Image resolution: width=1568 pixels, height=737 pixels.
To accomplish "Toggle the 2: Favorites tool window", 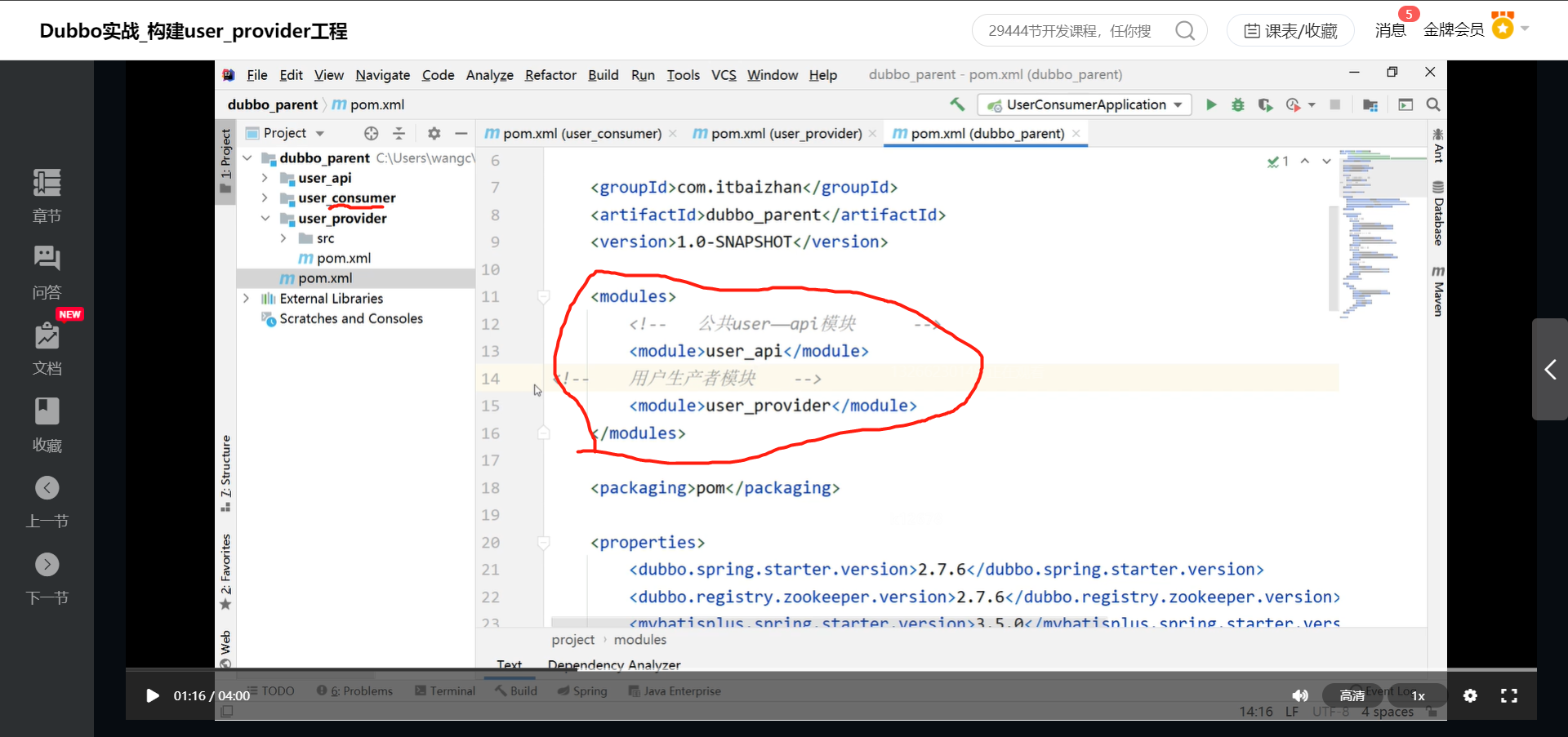I will tap(225, 572).
